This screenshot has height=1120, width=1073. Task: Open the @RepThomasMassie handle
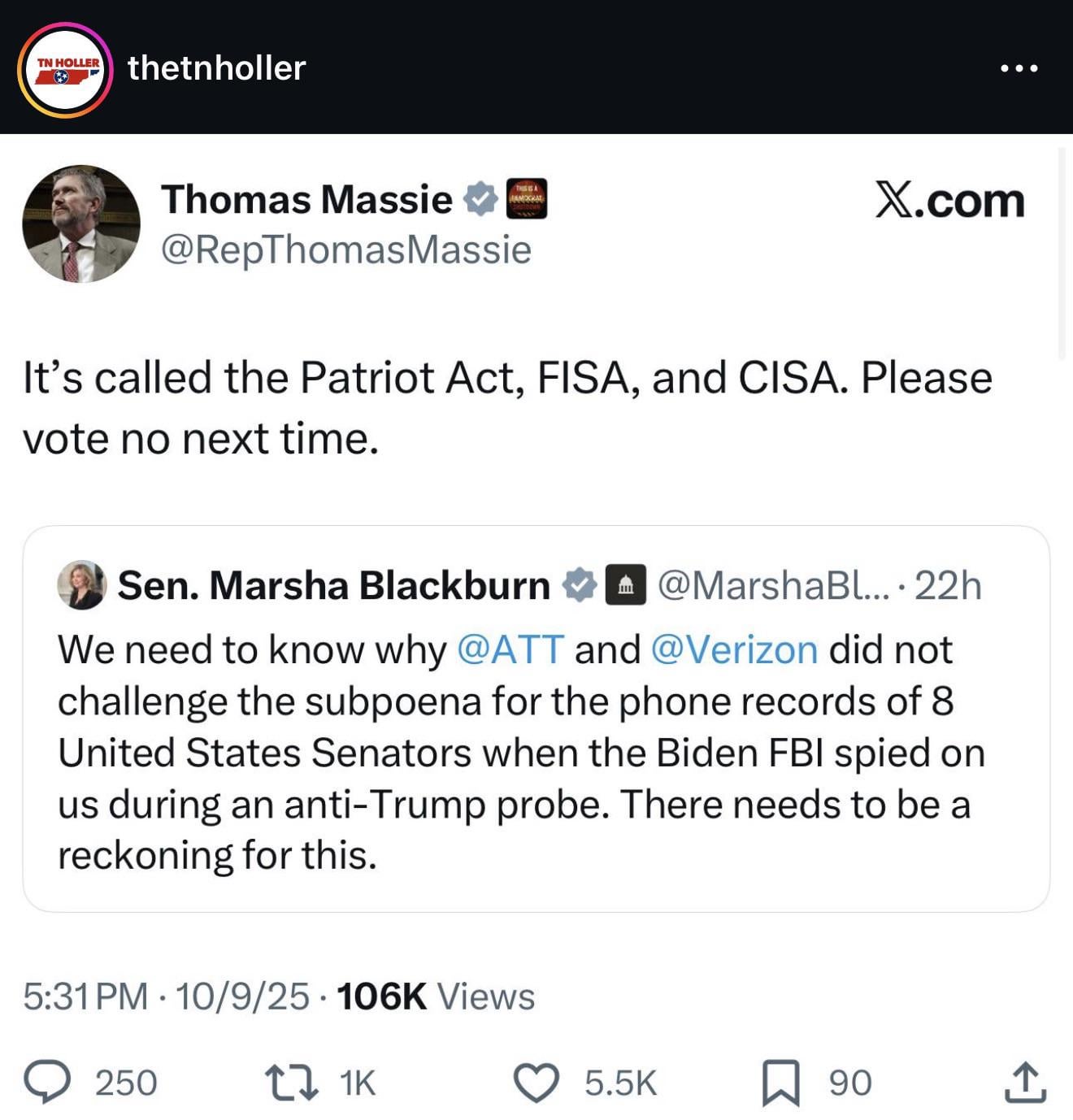[x=345, y=250]
